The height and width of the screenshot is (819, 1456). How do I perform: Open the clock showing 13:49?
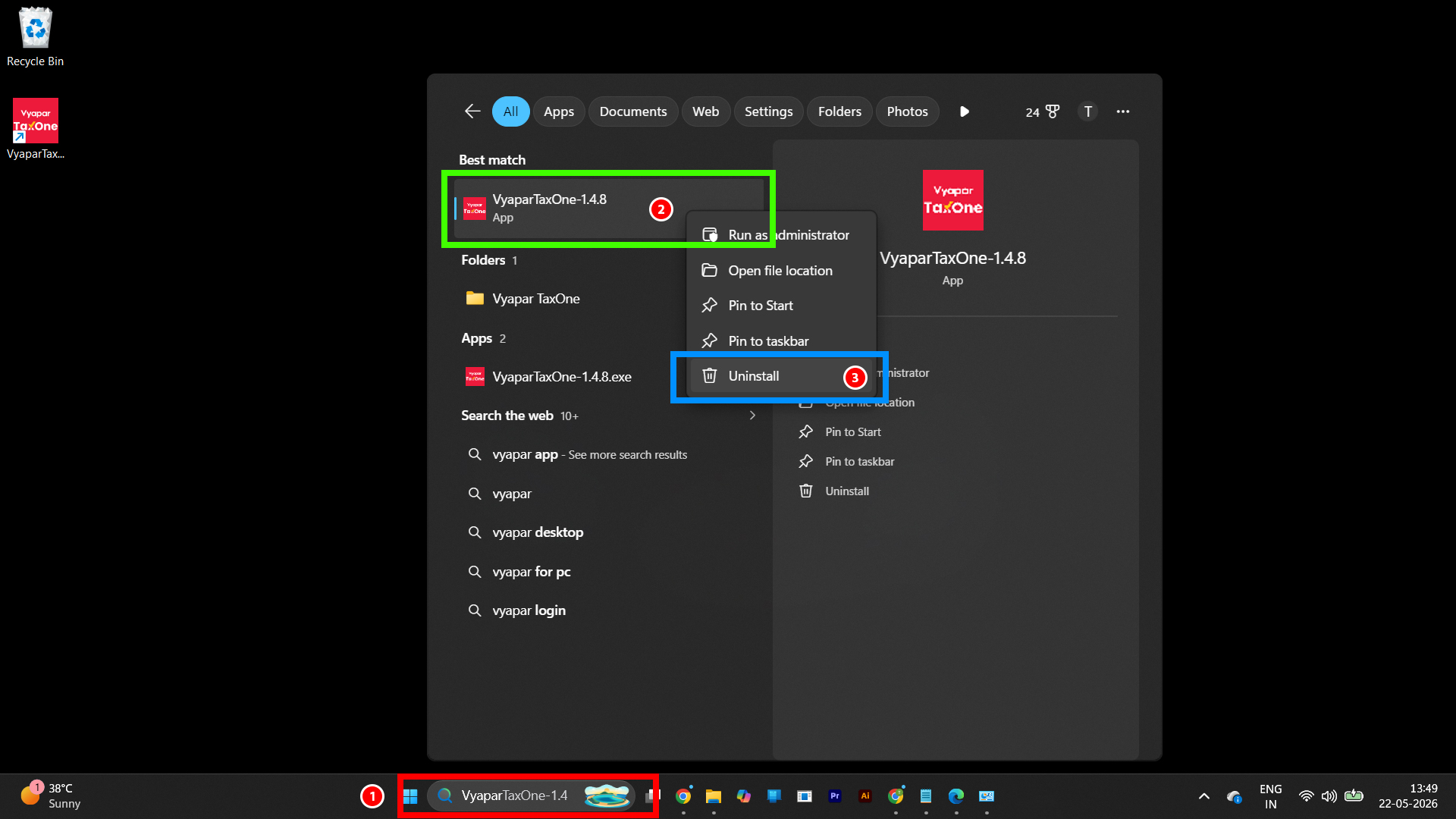tap(1408, 796)
